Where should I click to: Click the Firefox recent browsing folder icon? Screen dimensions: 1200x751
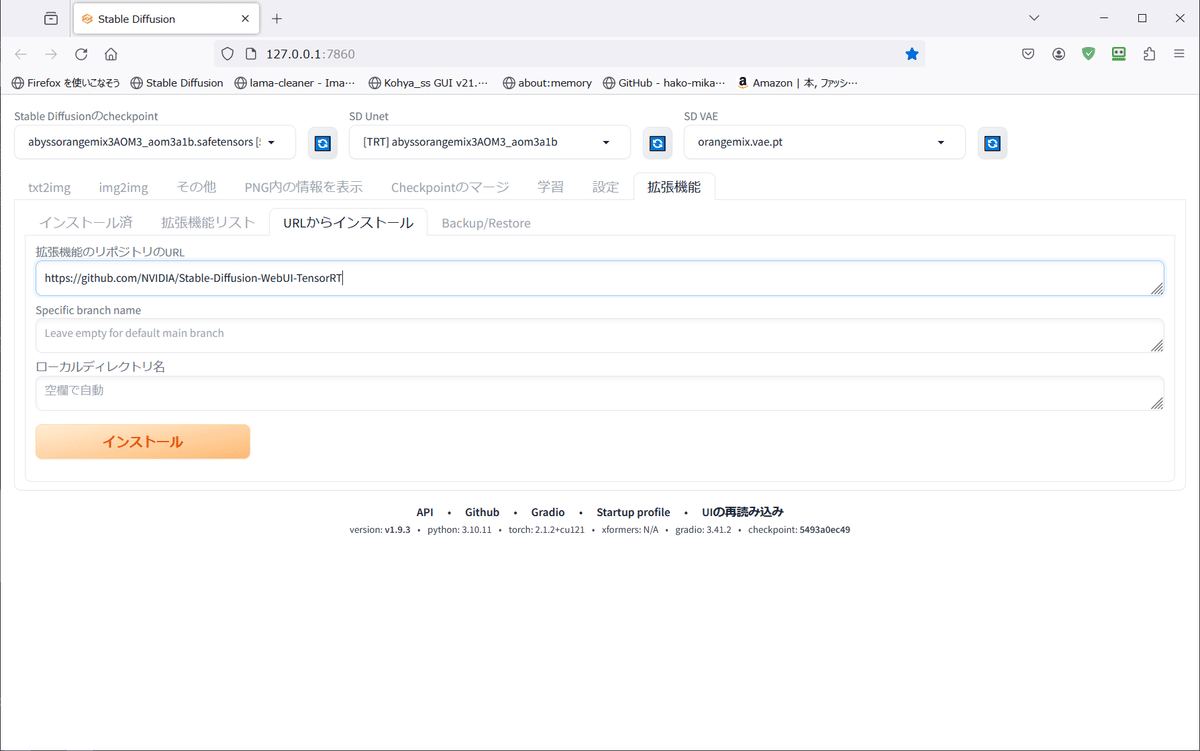pos(51,18)
